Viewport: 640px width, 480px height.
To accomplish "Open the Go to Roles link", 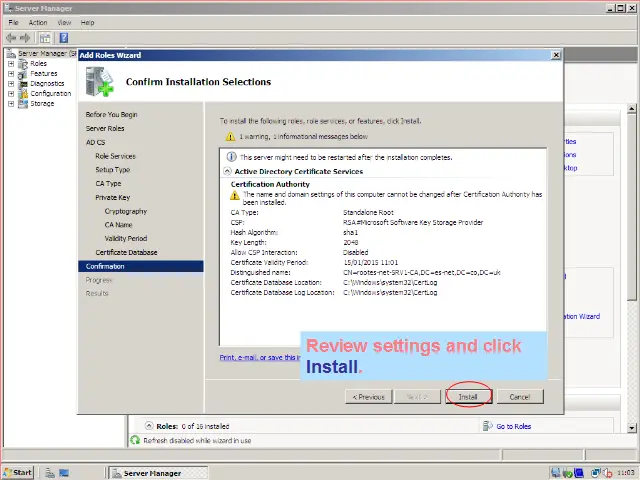I will click(513, 427).
